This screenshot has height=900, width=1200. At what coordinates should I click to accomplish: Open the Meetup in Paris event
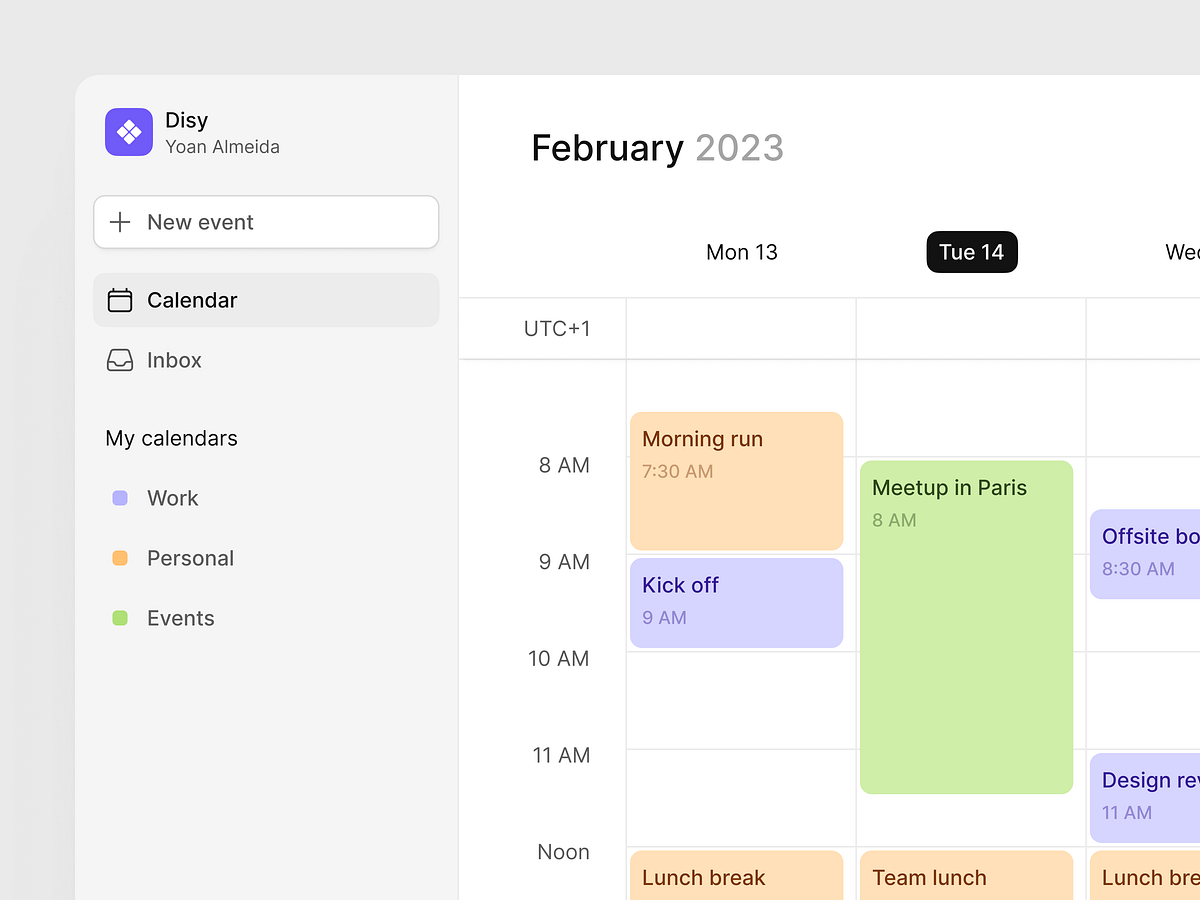(x=966, y=627)
